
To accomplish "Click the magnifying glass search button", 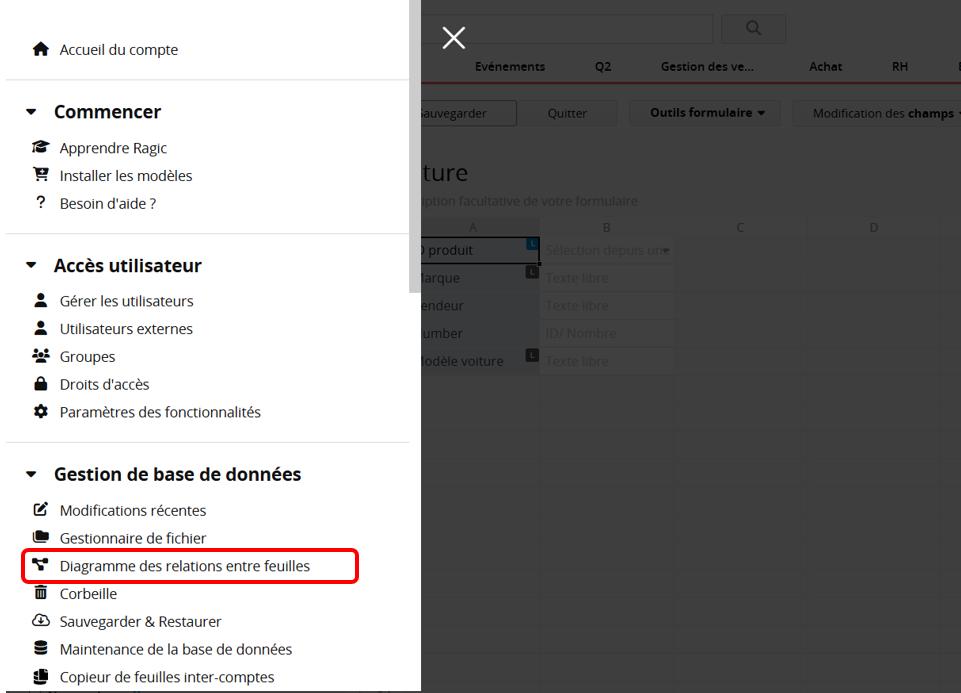I will [x=752, y=29].
